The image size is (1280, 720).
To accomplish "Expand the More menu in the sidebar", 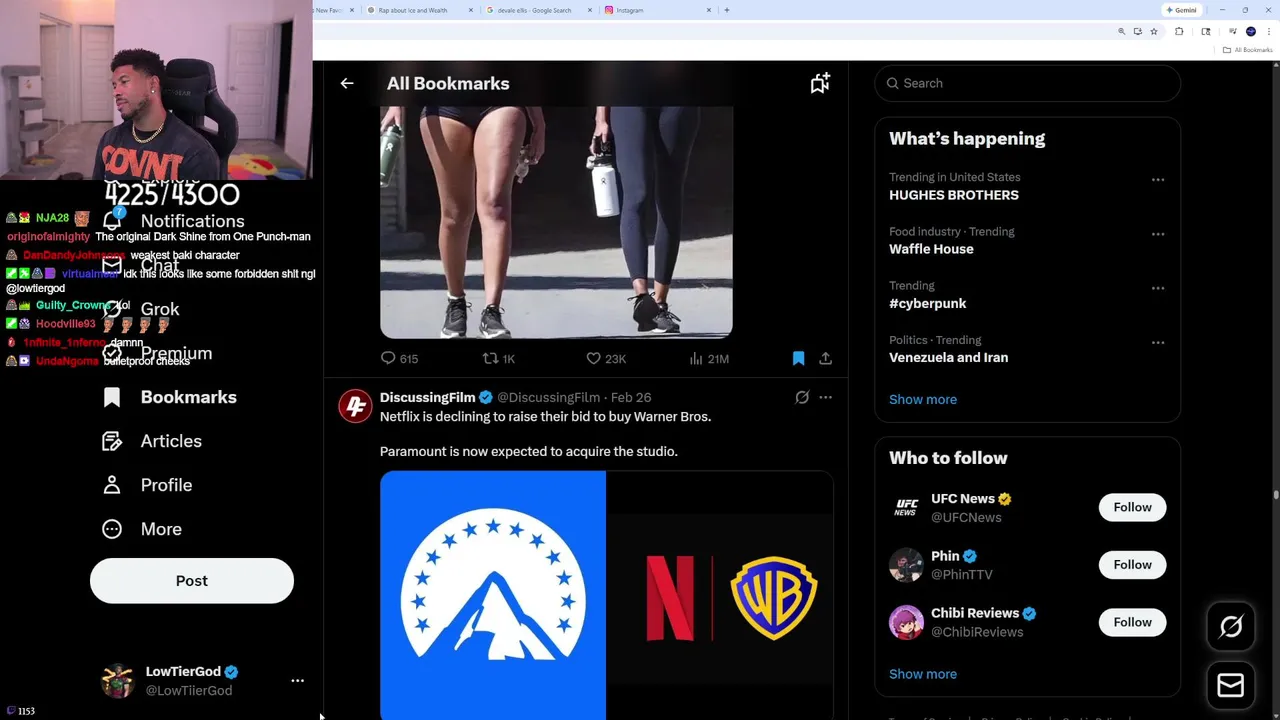I will (x=142, y=529).
